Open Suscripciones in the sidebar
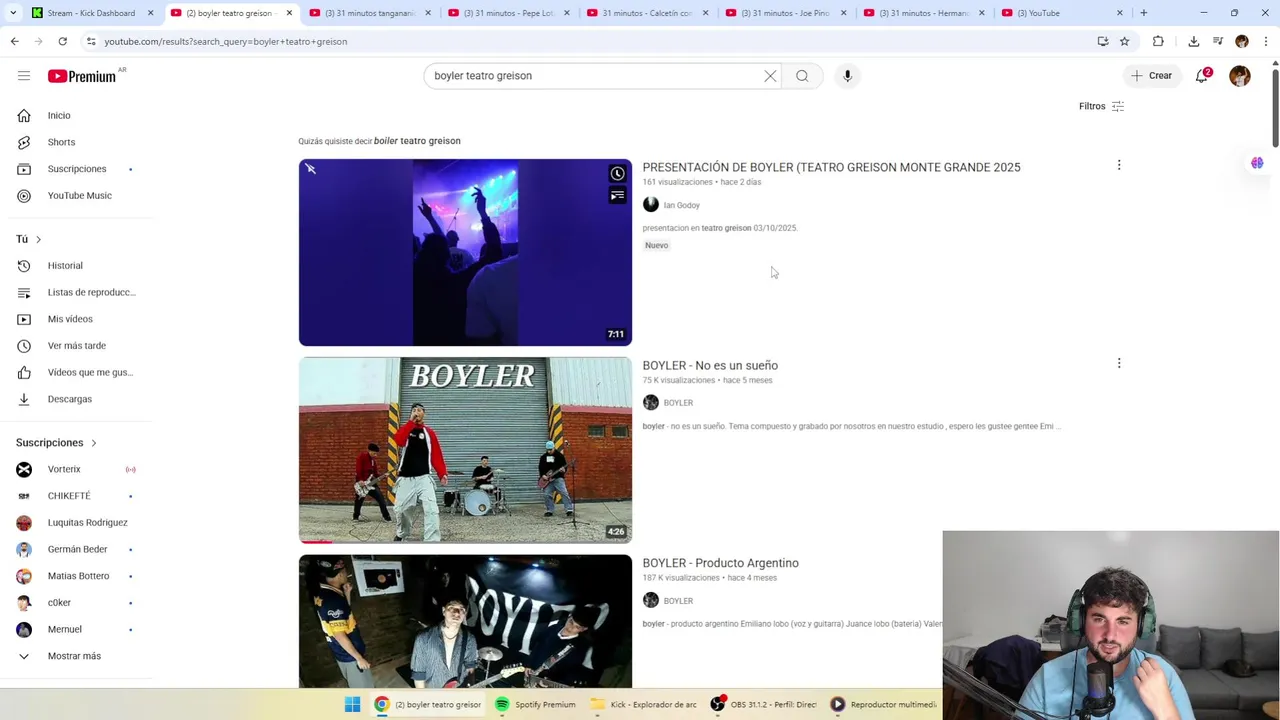The image size is (1280, 720). 76,169
